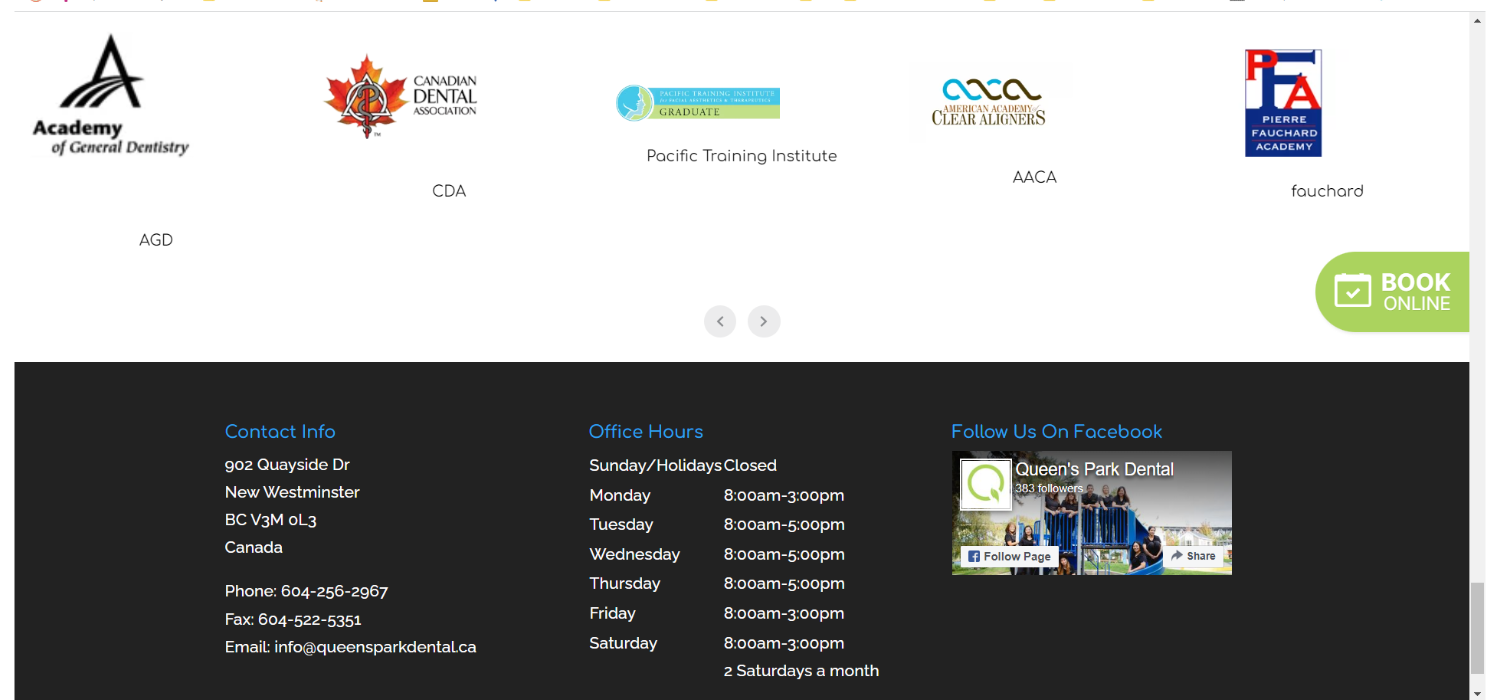The image size is (1500, 700).
Task: Click the Canadian Dental Association logo
Action: (401, 97)
